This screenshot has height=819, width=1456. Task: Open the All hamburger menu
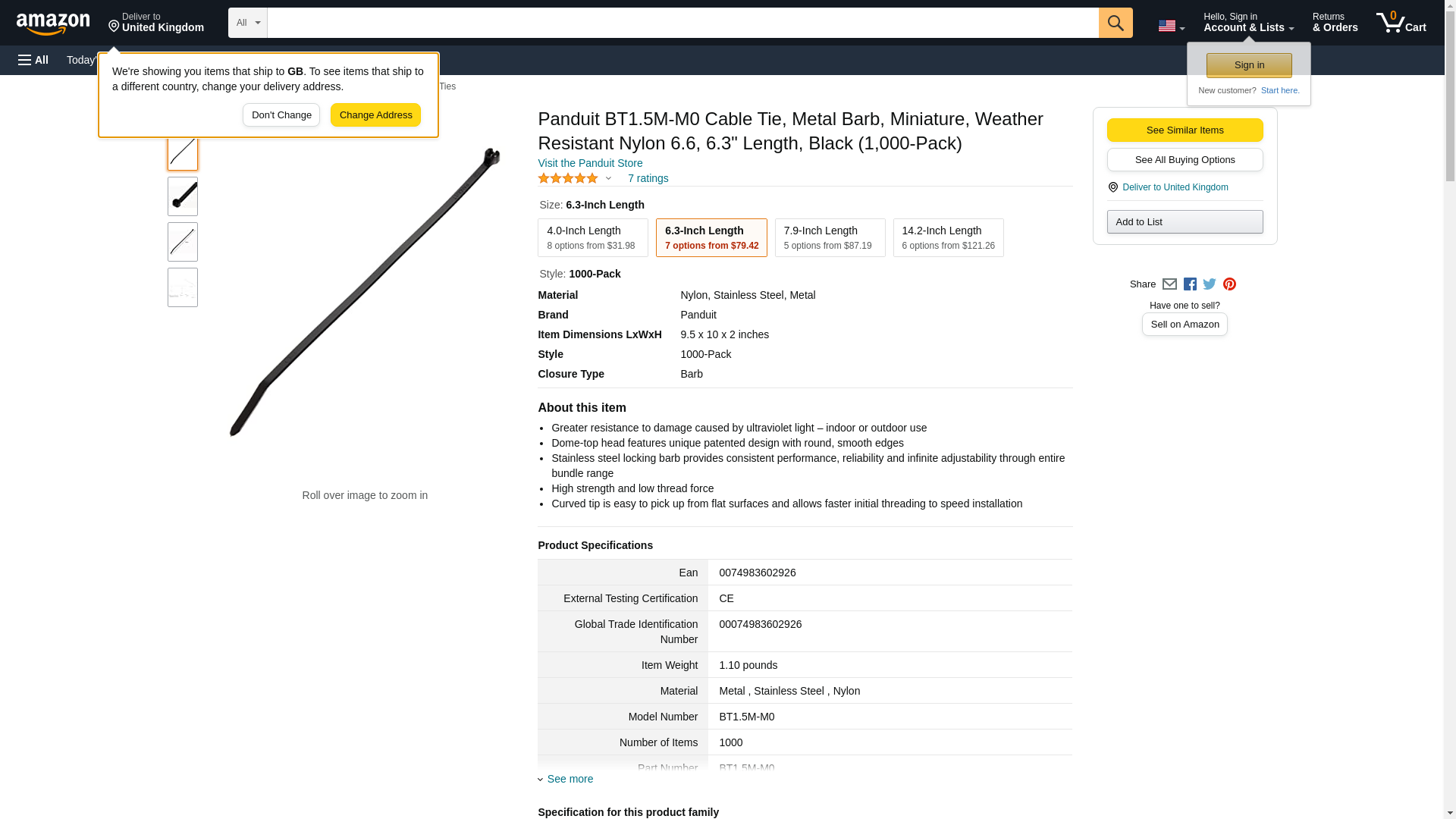point(33,60)
